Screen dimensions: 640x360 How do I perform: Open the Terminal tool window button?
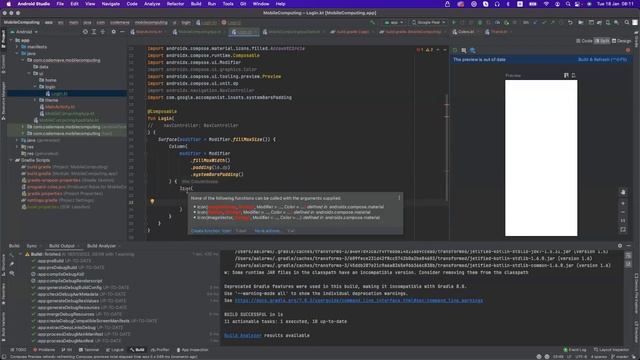pyautogui.click(x=89, y=350)
